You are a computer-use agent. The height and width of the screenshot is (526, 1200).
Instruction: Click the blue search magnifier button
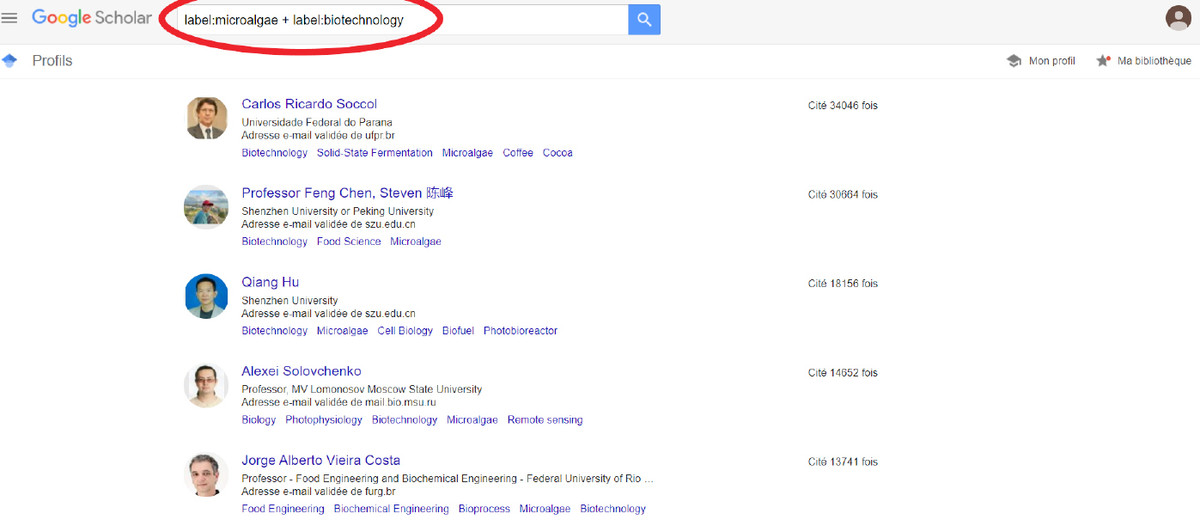(644, 19)
